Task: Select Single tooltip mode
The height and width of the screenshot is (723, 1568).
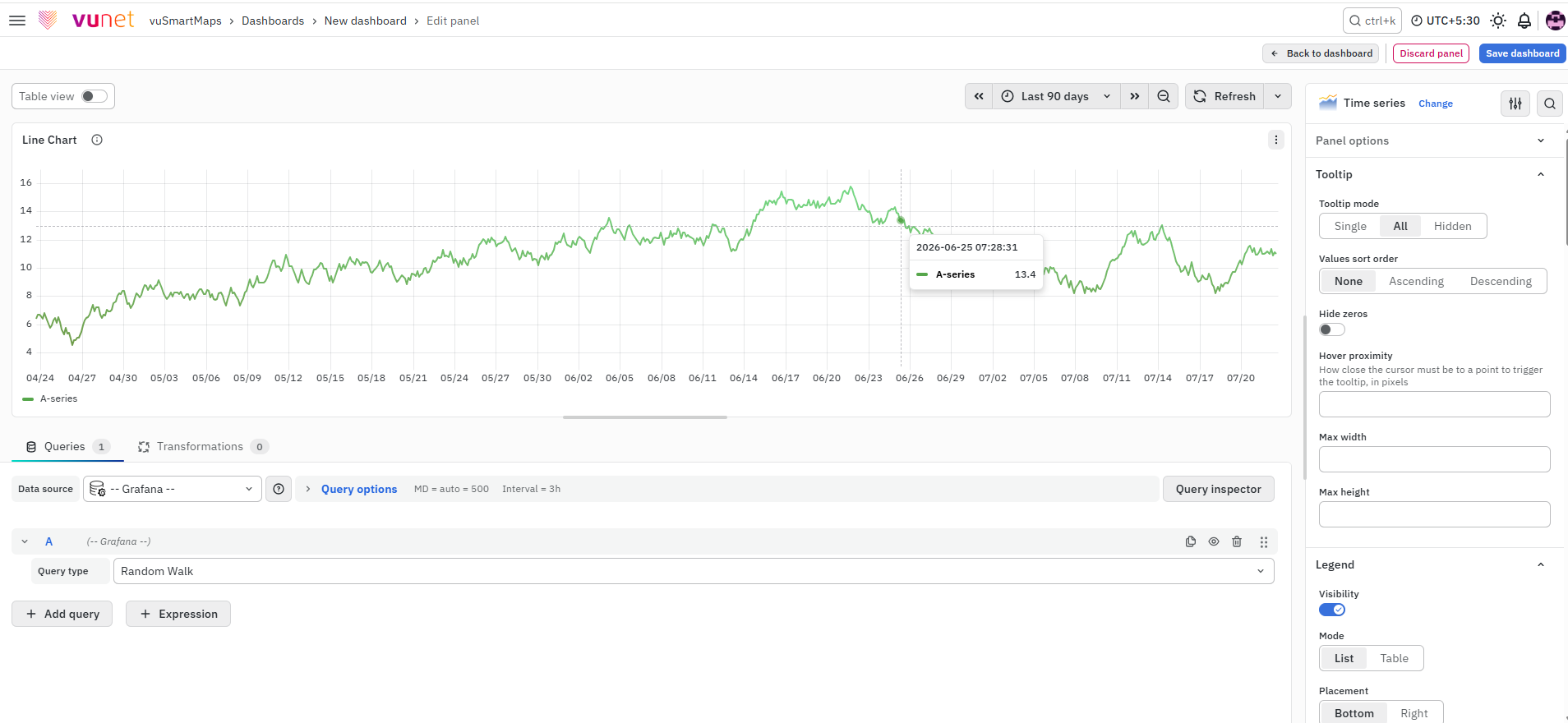Action: tap(1350, 226)
